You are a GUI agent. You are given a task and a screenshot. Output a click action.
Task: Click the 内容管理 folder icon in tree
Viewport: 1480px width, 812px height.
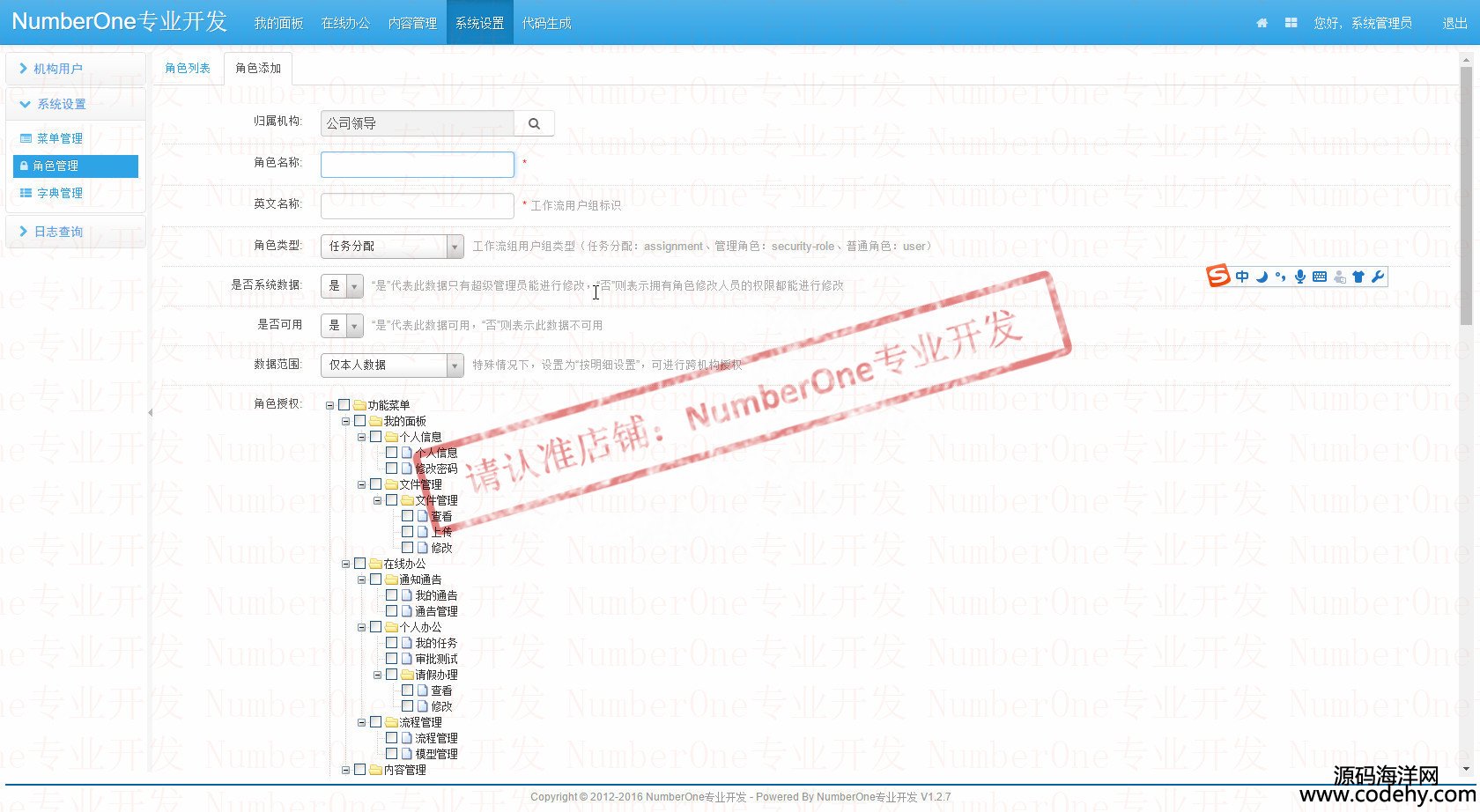tap(375, 770)
